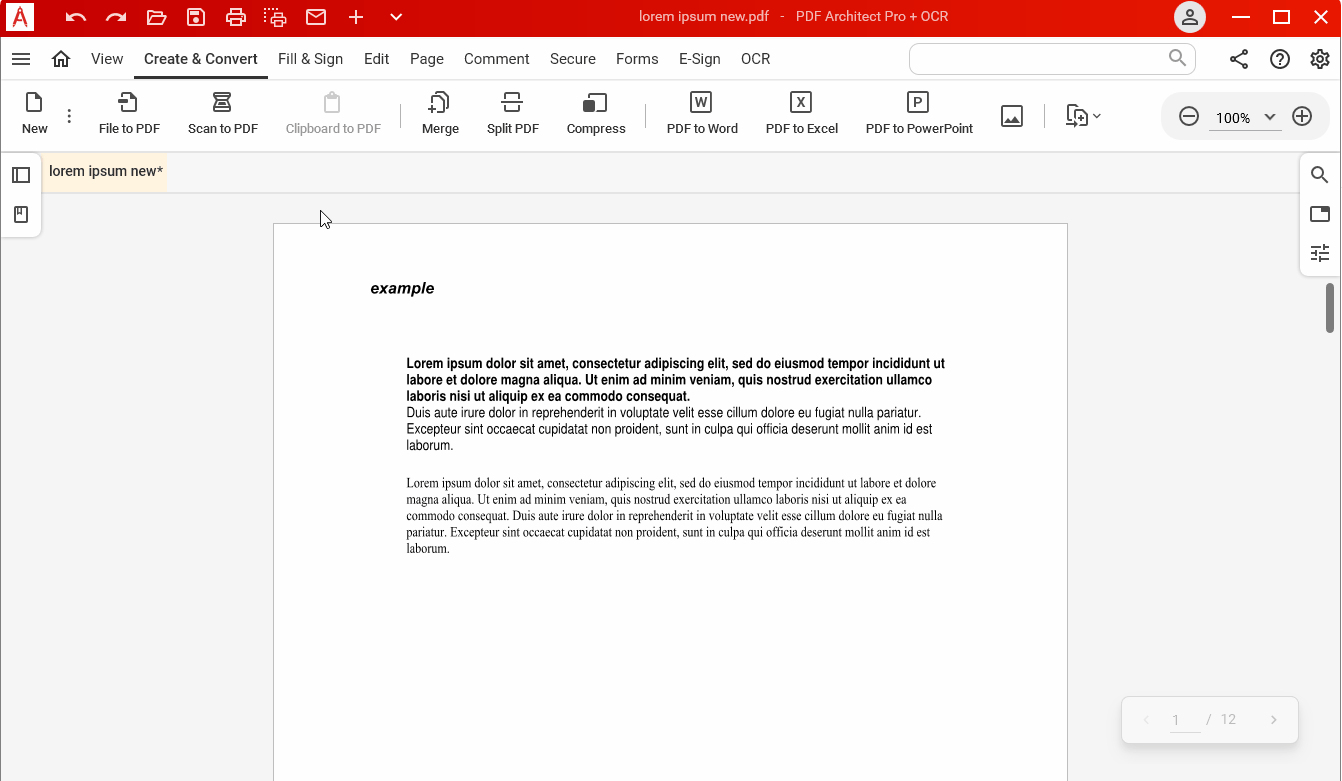Go to the previous page arrow
This screenshot has width=1342, height=781.
click(1146, 720)
